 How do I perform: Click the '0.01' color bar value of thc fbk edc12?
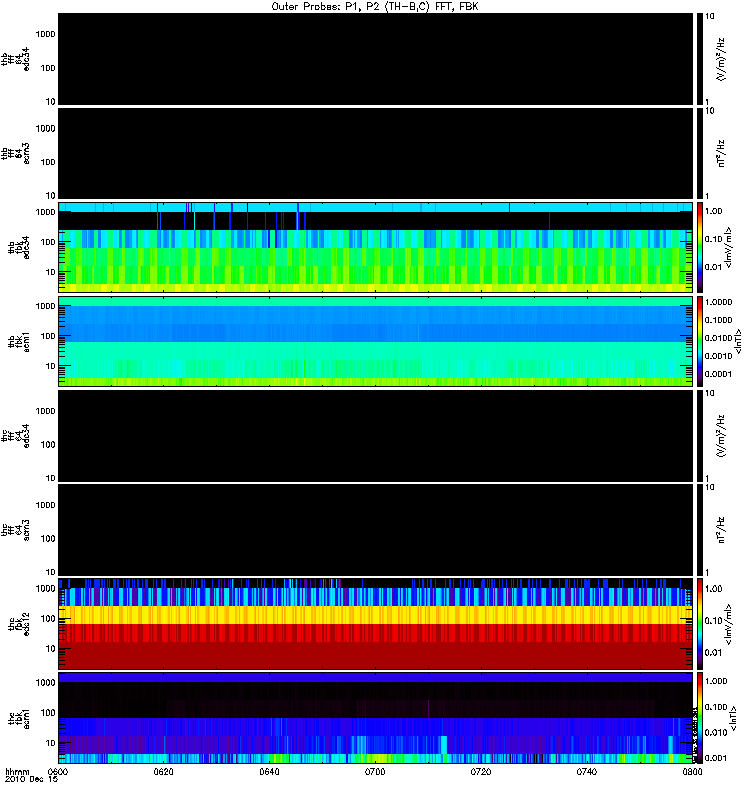pos(714,653)
